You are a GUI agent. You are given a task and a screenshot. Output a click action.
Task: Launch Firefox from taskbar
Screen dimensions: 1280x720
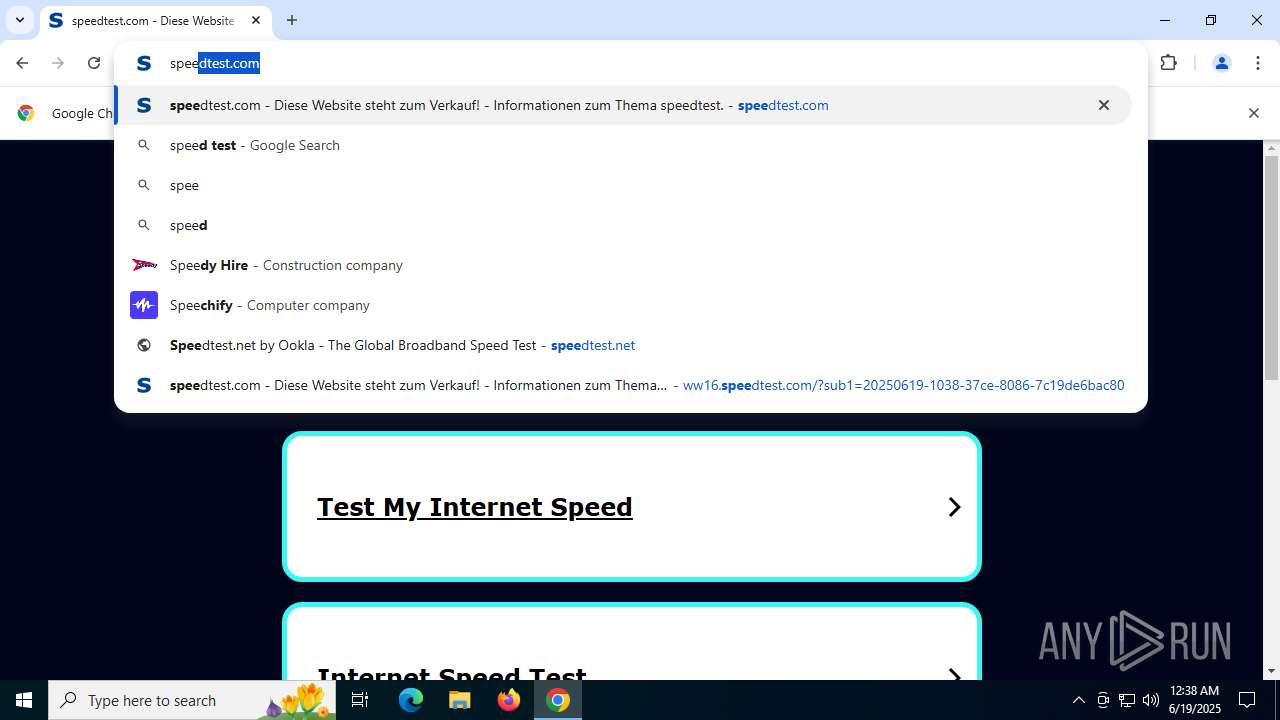point(509,700)
